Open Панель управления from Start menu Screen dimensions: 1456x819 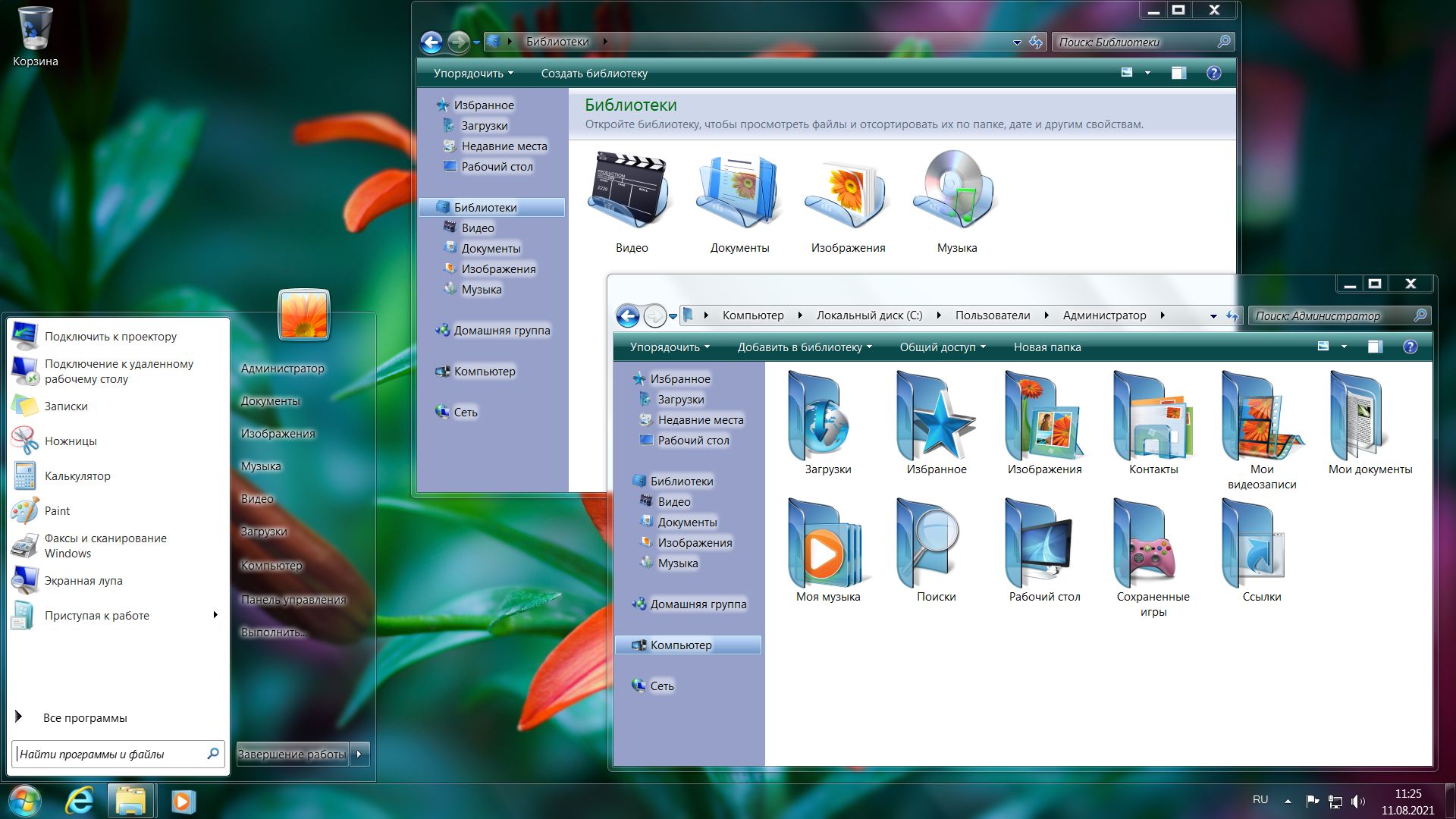(x=293, y=599)
